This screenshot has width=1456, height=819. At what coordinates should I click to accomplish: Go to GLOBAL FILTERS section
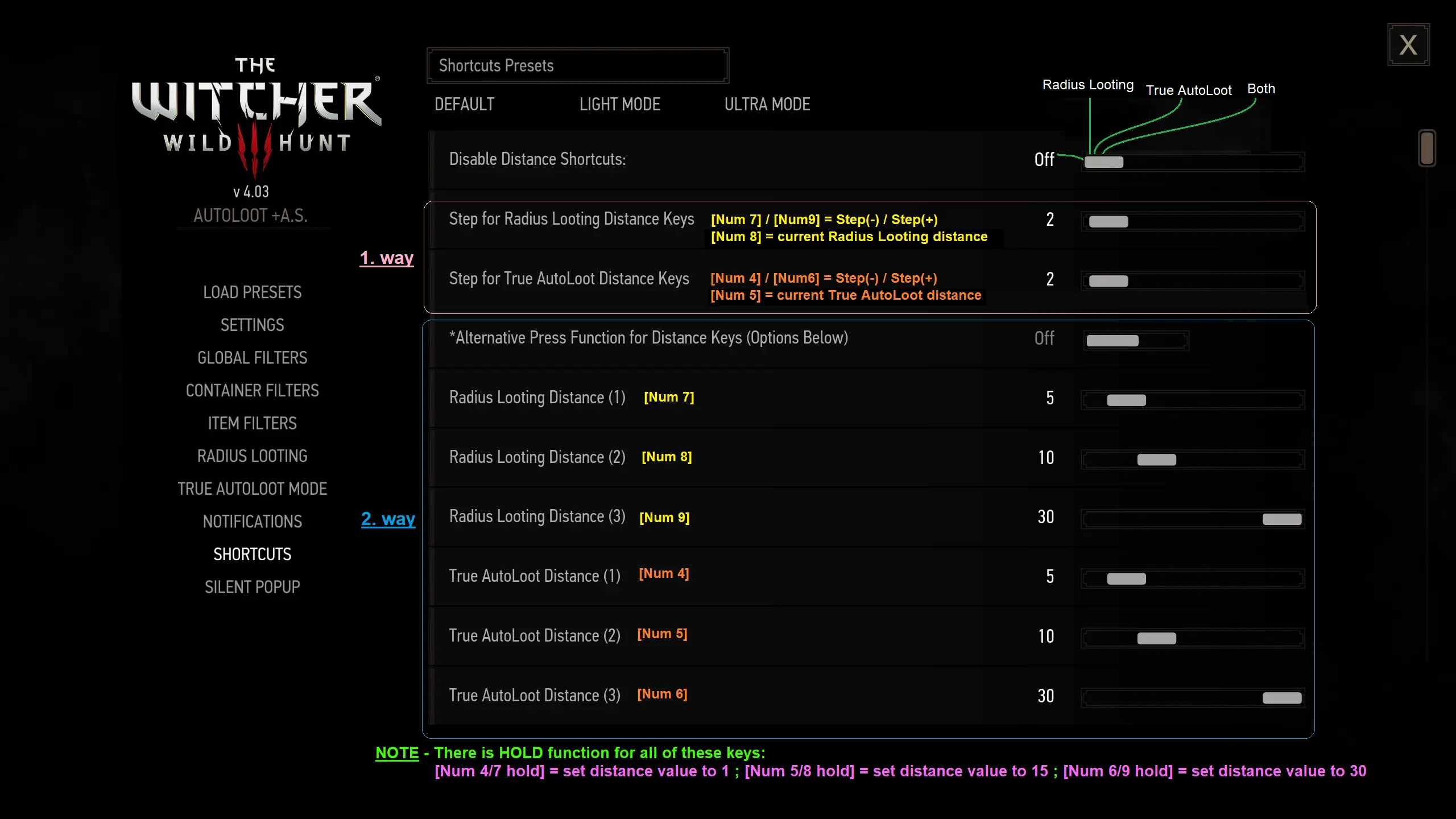click(x=252, y=358)
